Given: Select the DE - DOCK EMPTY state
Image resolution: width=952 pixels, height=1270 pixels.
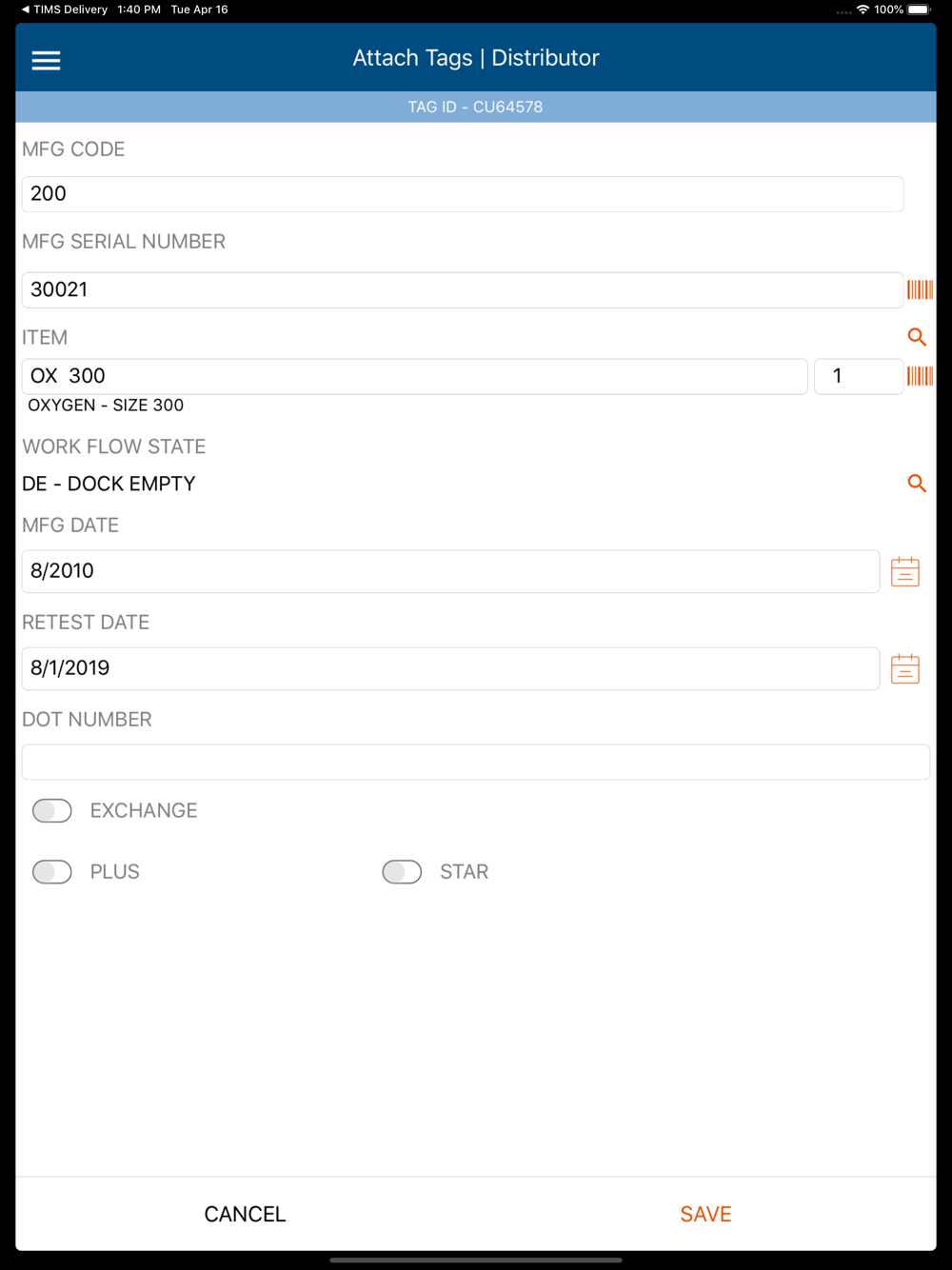Looking at the screenshot, I should click(x=109, y=484).
